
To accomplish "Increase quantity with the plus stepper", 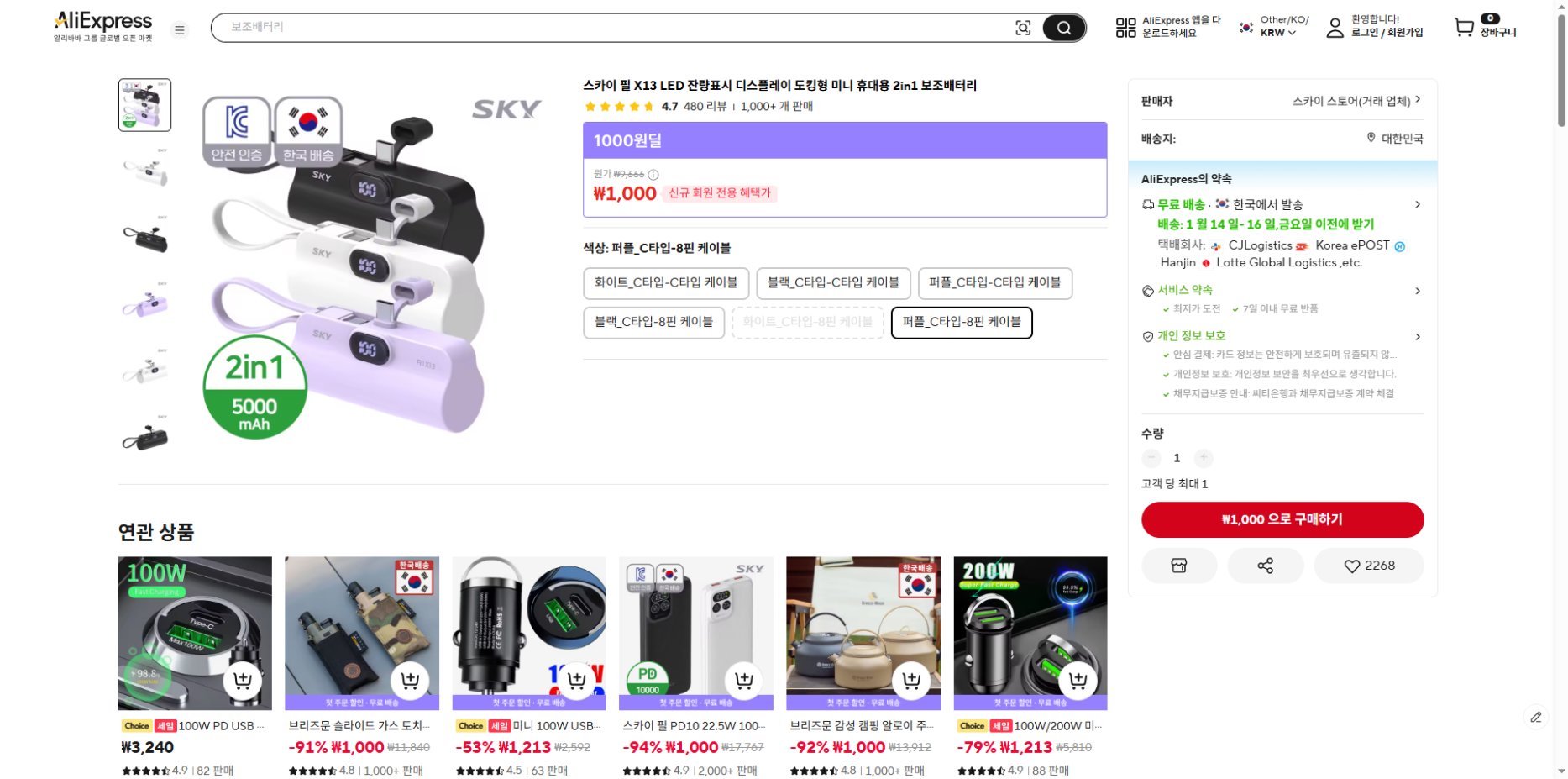I will pos(1204,458).
